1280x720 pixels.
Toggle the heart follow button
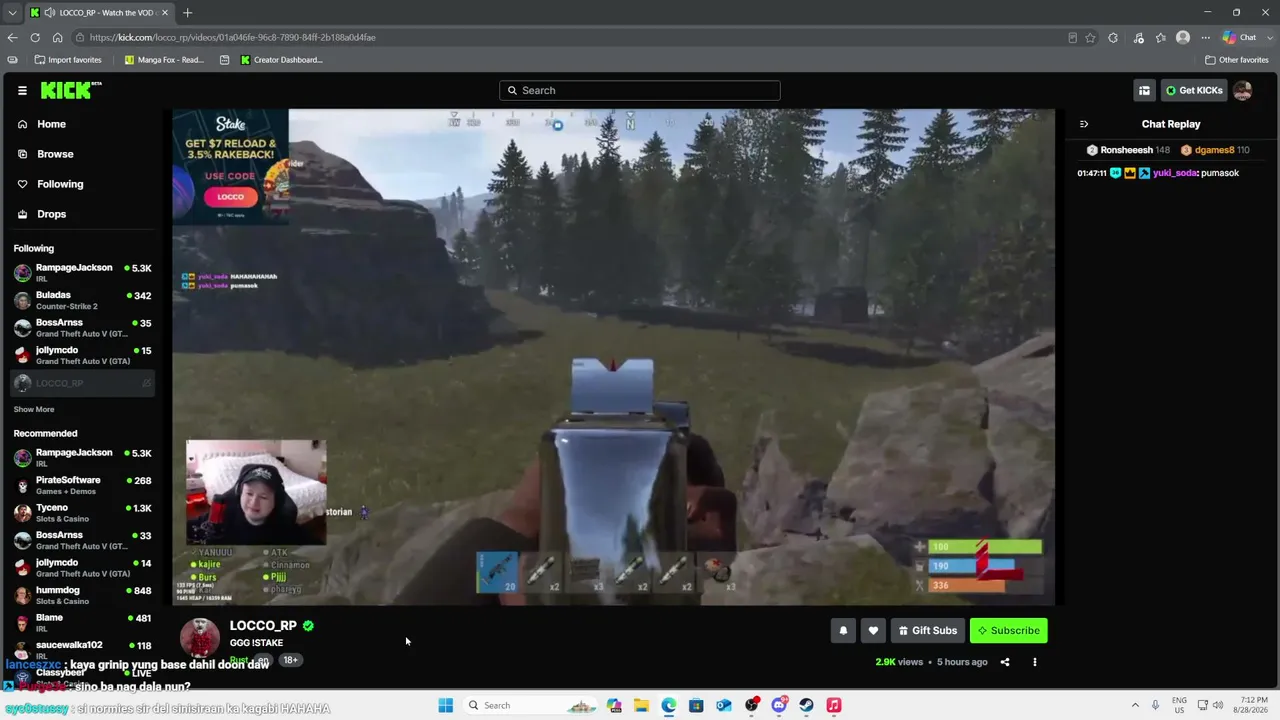click(x=873, y=630)
